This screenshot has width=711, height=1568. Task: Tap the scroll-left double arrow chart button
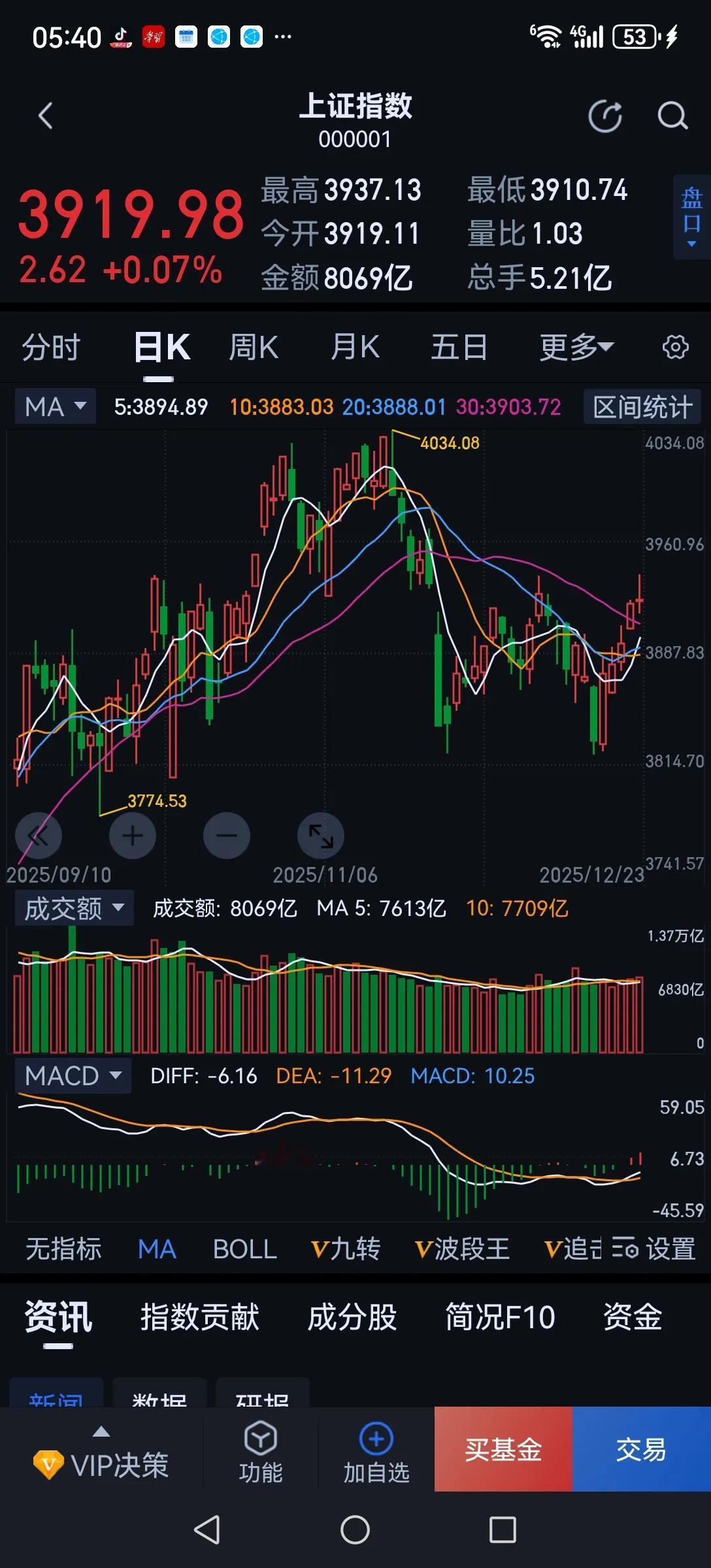tap(39, 836)
